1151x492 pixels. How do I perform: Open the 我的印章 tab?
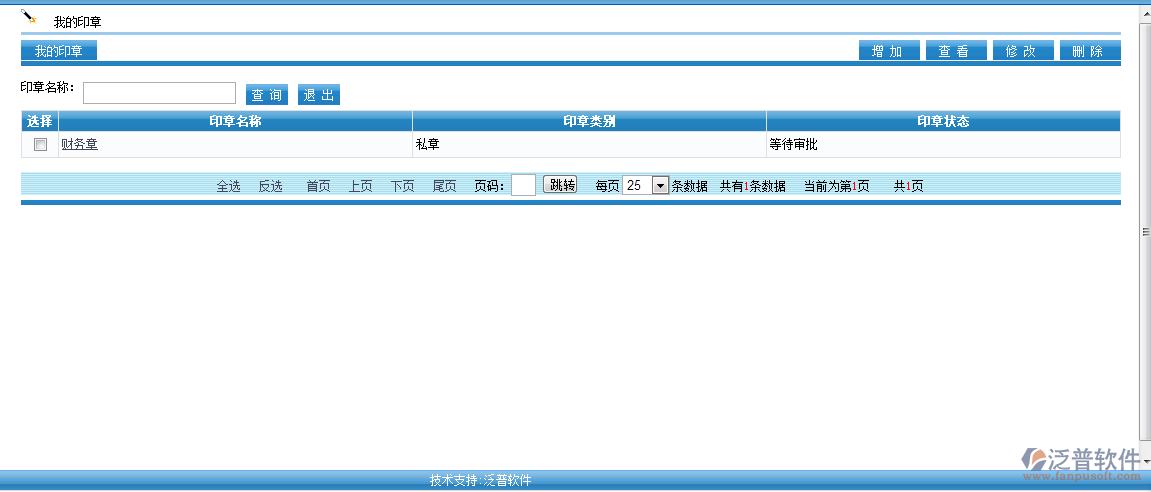59,51
